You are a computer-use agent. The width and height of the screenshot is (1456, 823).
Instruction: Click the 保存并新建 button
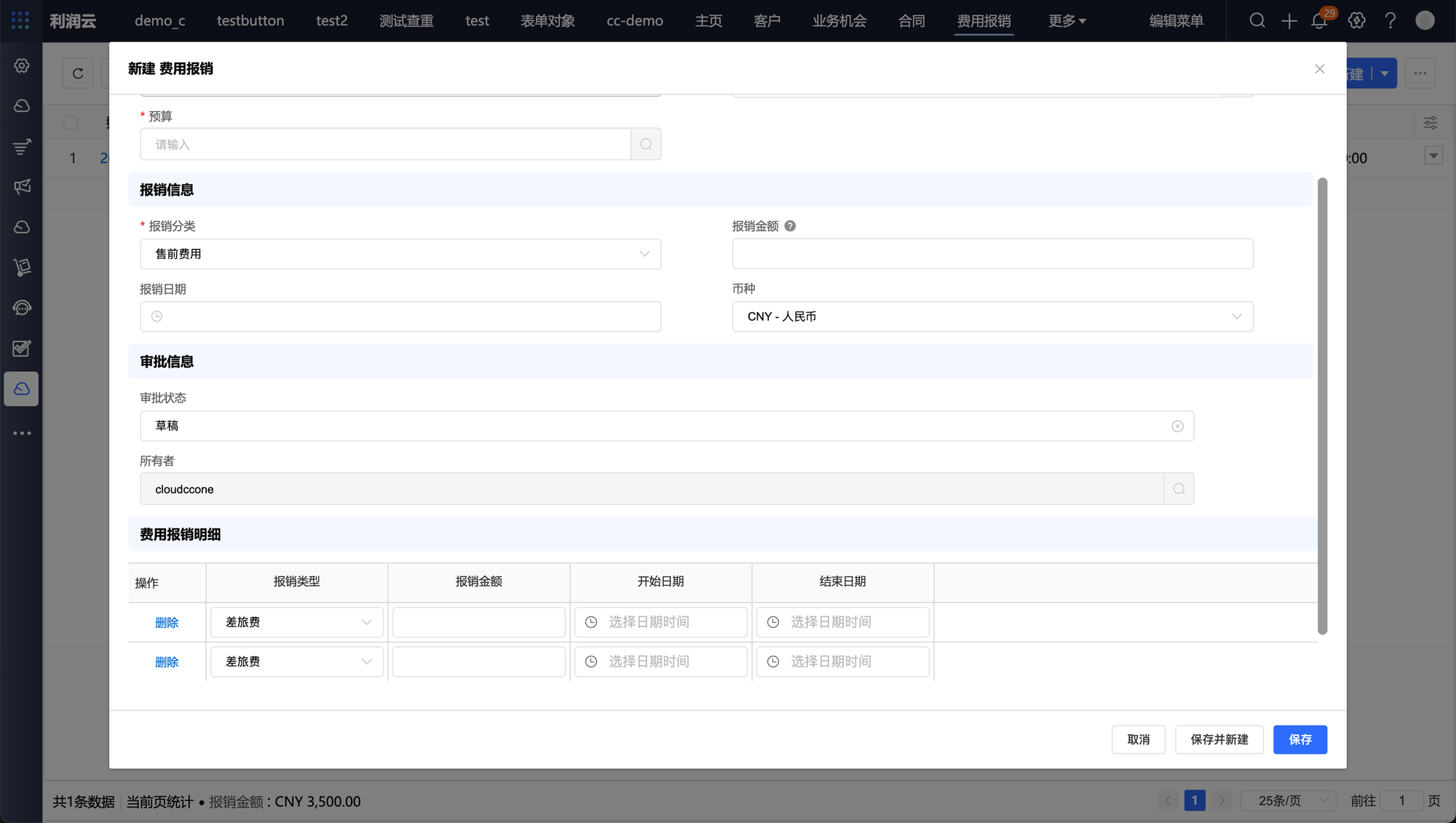point(1219,739)
